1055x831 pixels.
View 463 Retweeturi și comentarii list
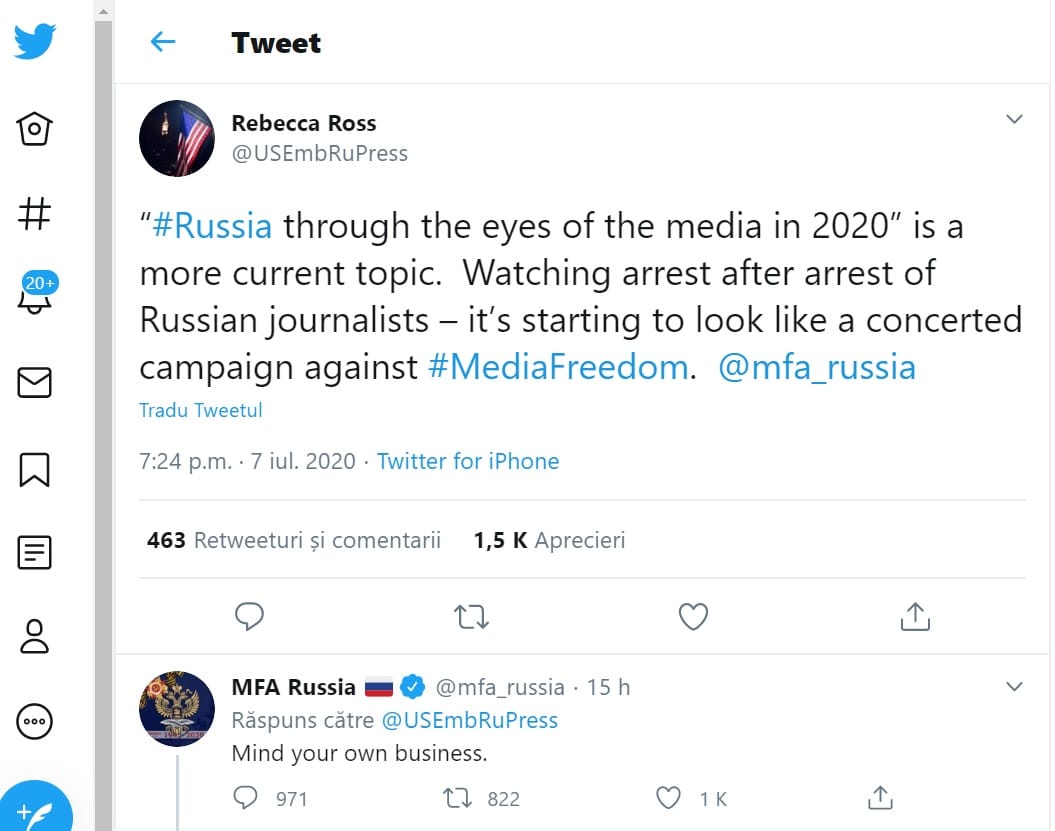tap(294, 540)
